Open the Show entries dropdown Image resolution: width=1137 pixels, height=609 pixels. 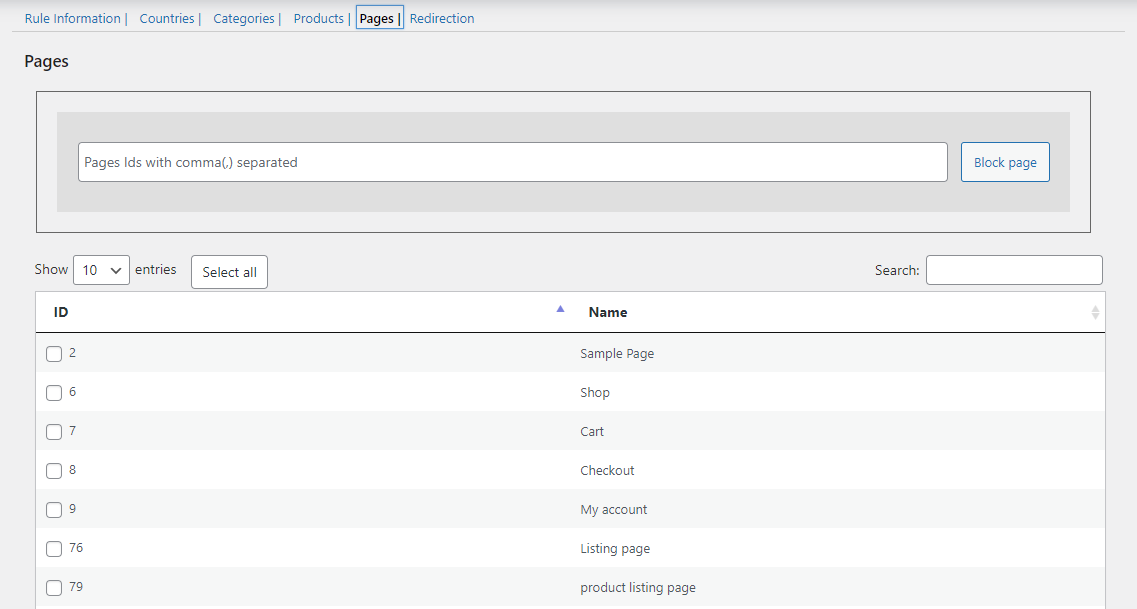[x=101, y=270]
